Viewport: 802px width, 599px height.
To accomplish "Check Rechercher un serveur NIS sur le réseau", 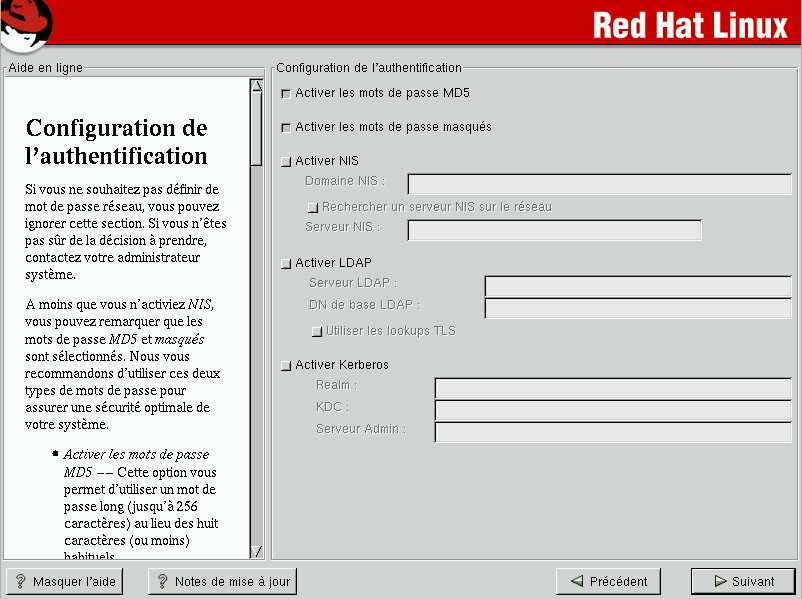I will [x=313, y=207].
